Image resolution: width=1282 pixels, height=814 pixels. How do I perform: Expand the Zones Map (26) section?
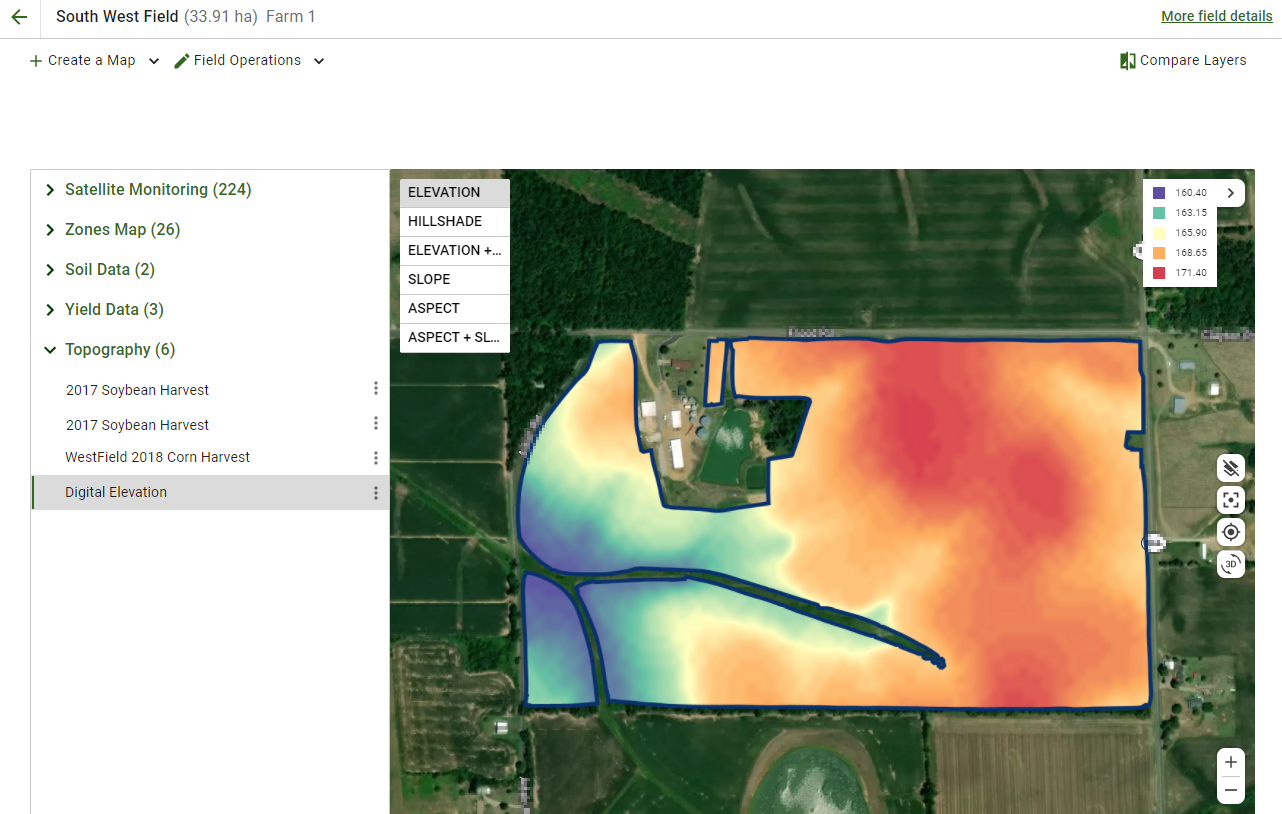(x=50, y=230)
